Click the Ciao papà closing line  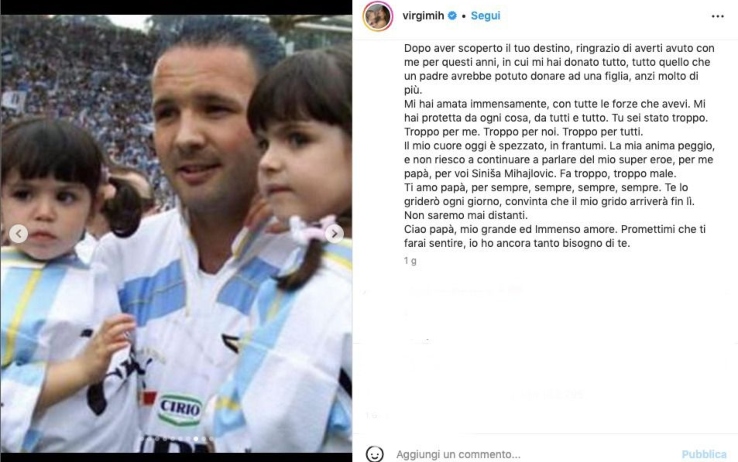pos(555,230)
